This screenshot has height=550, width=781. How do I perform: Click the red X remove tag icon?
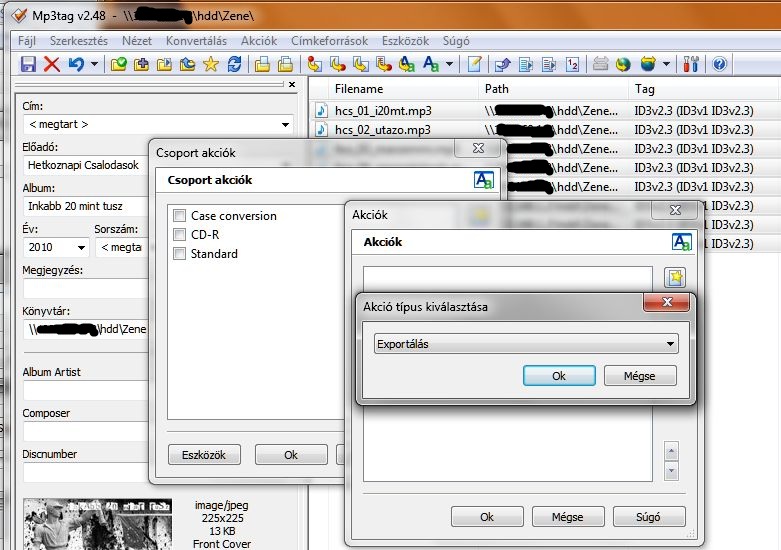[x=51, y=64]
